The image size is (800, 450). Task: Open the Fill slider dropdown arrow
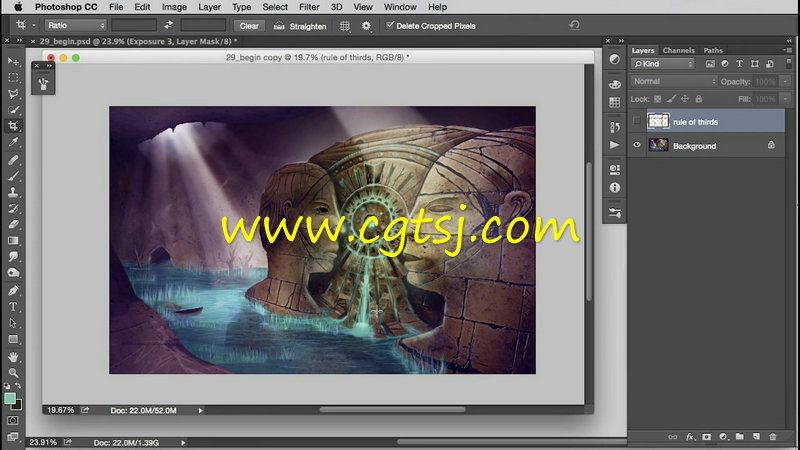[785, 99]
